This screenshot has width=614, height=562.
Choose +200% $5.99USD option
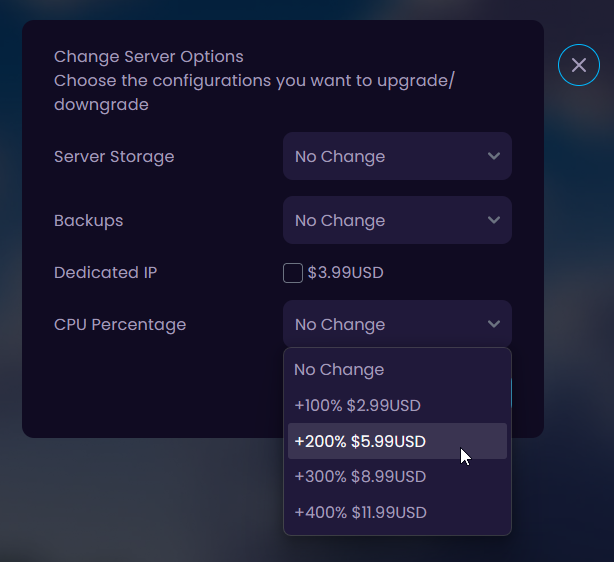click(397, 441)
